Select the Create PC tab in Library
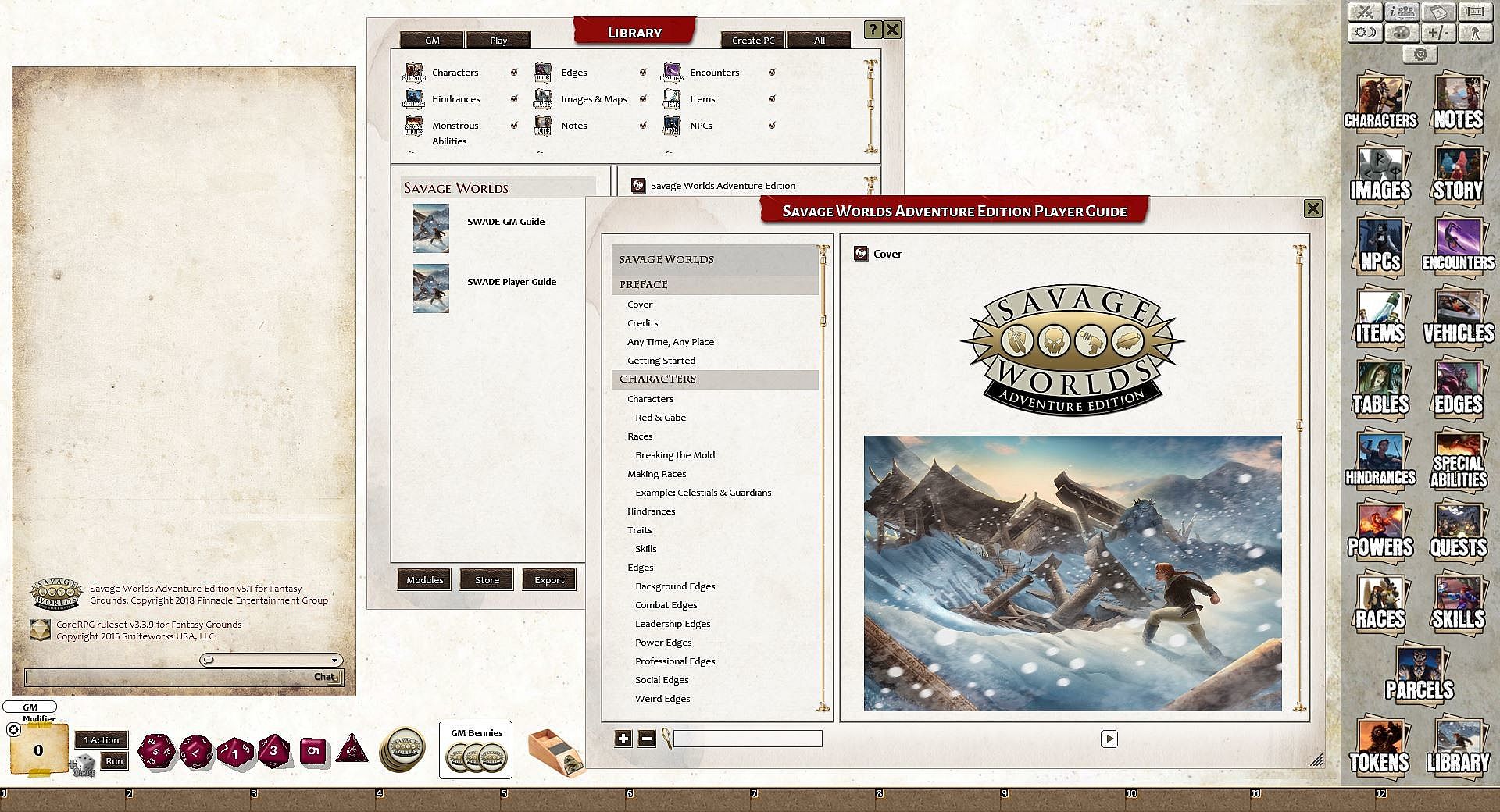 pyautogui.click(x=753, y=40)
